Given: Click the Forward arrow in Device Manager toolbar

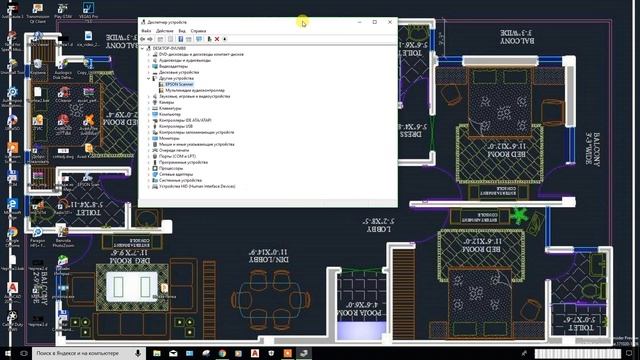Looking at the screenshot, I should [150, 39].
